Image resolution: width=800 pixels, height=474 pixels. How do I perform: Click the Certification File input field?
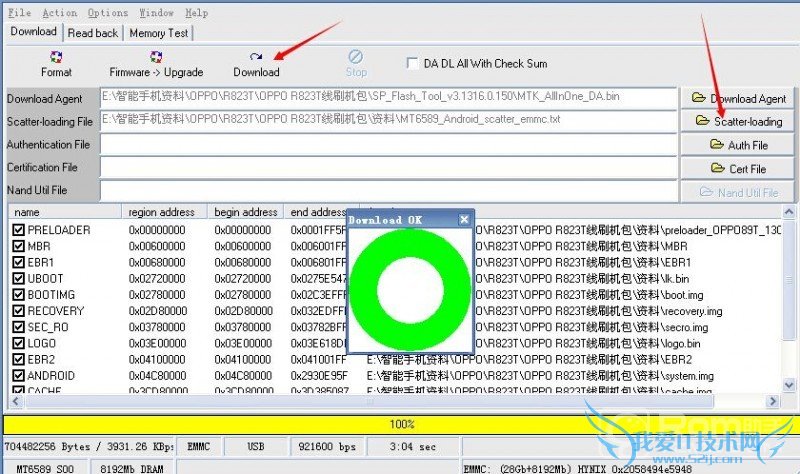tap(388, 167)
